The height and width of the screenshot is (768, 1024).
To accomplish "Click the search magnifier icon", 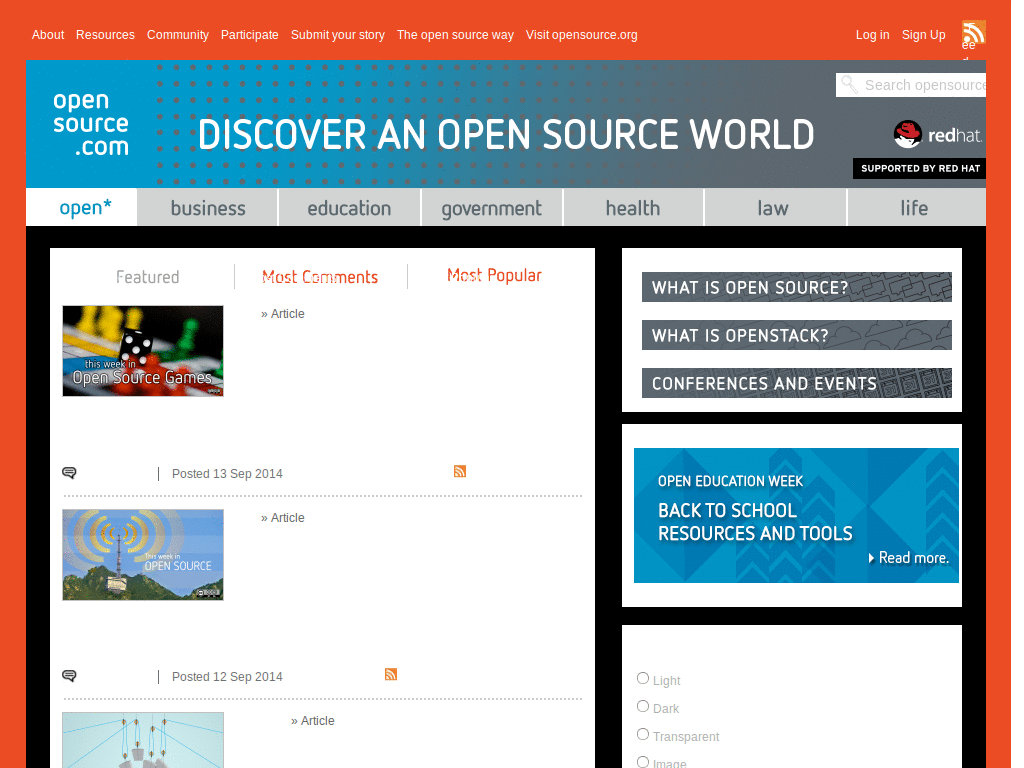I will 849,84.
